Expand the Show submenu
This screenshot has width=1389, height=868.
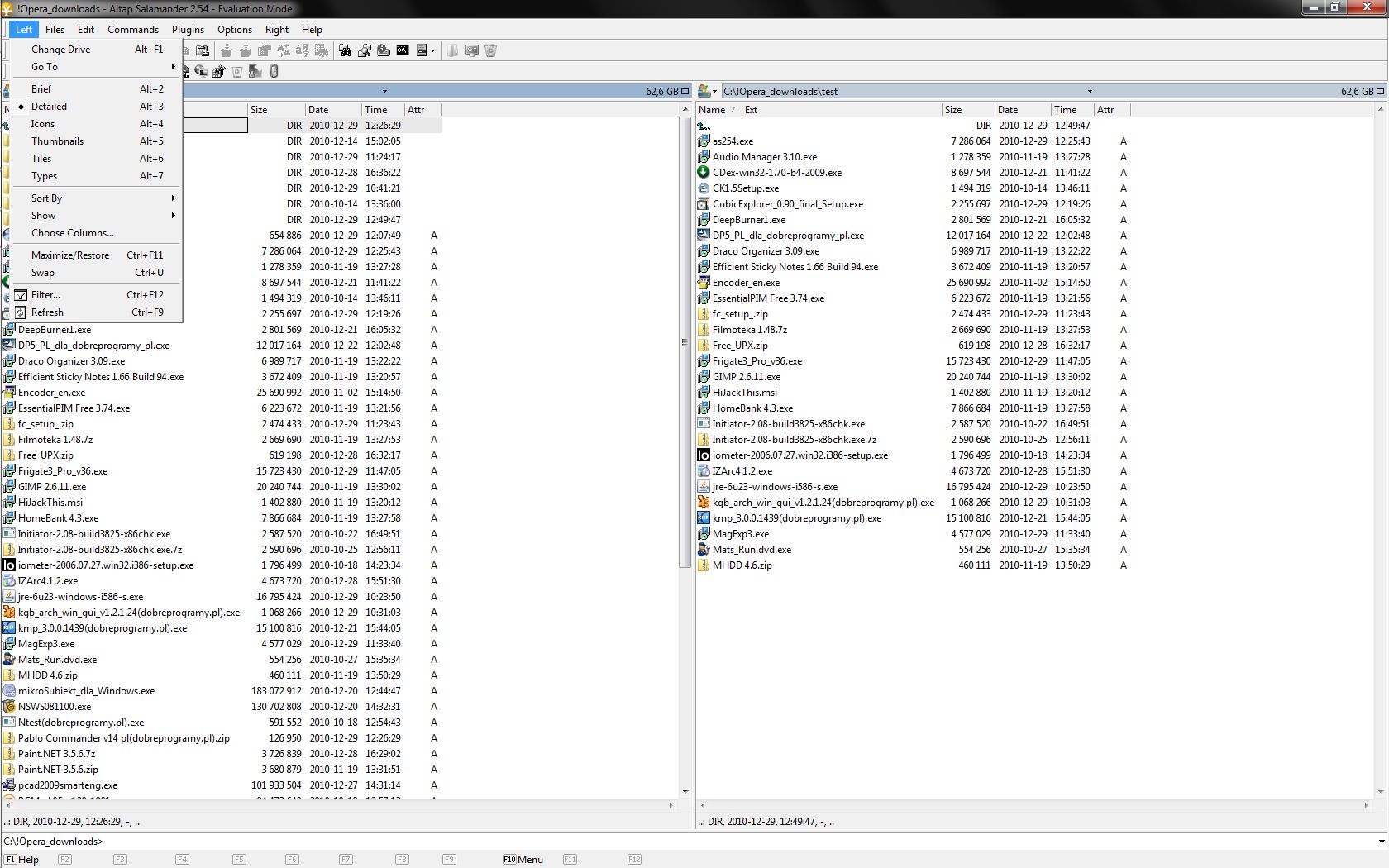click(x=98, y=216)
